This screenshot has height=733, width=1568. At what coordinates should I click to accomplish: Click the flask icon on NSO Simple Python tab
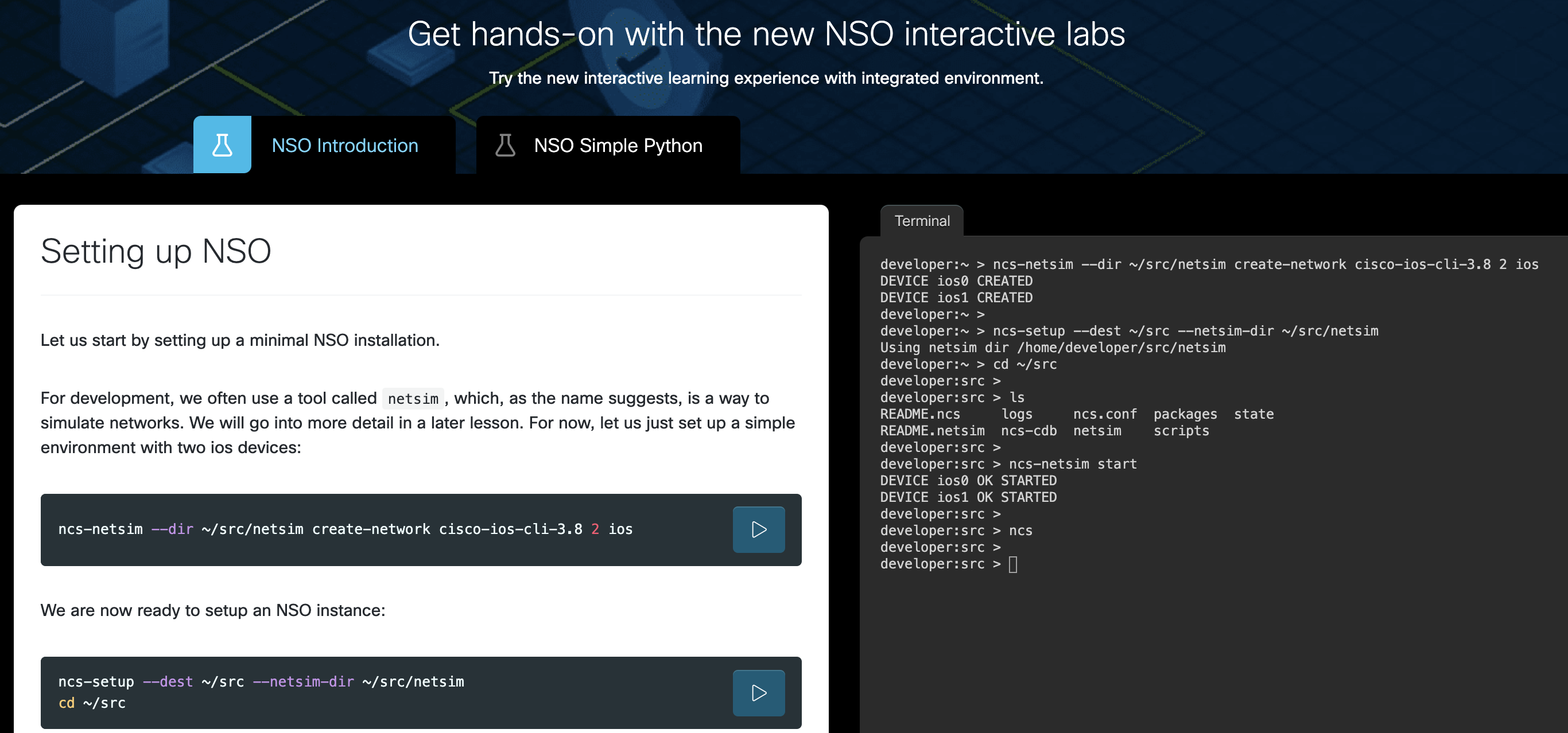(x=506, y=145)
